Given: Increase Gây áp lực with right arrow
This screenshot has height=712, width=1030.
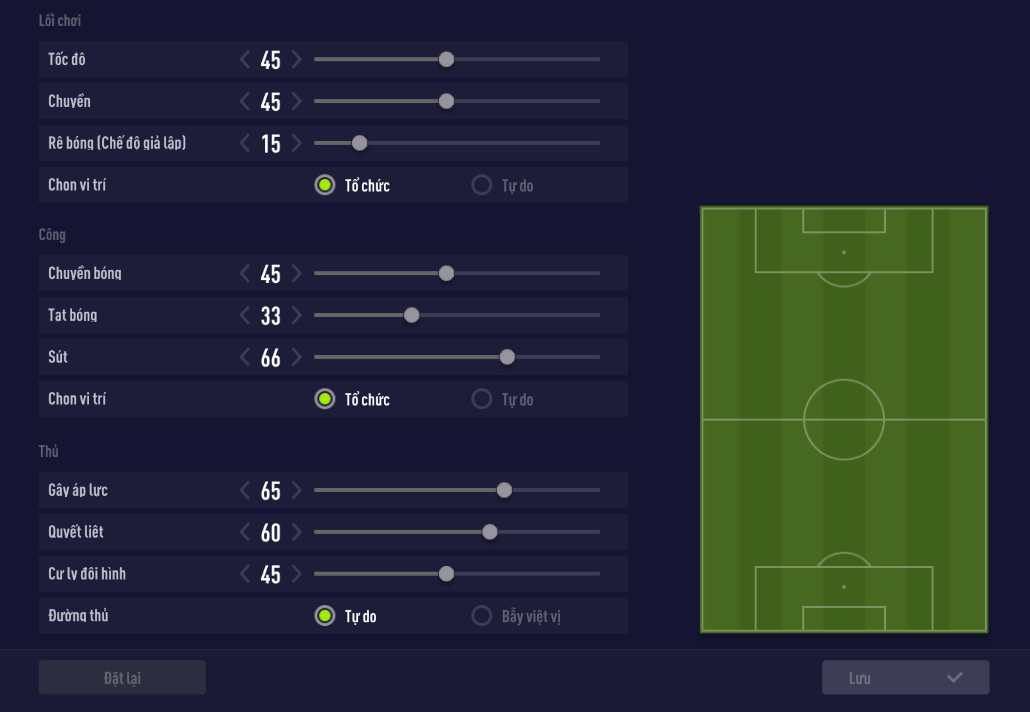Looking at the screenshot, I should [296, 490].
